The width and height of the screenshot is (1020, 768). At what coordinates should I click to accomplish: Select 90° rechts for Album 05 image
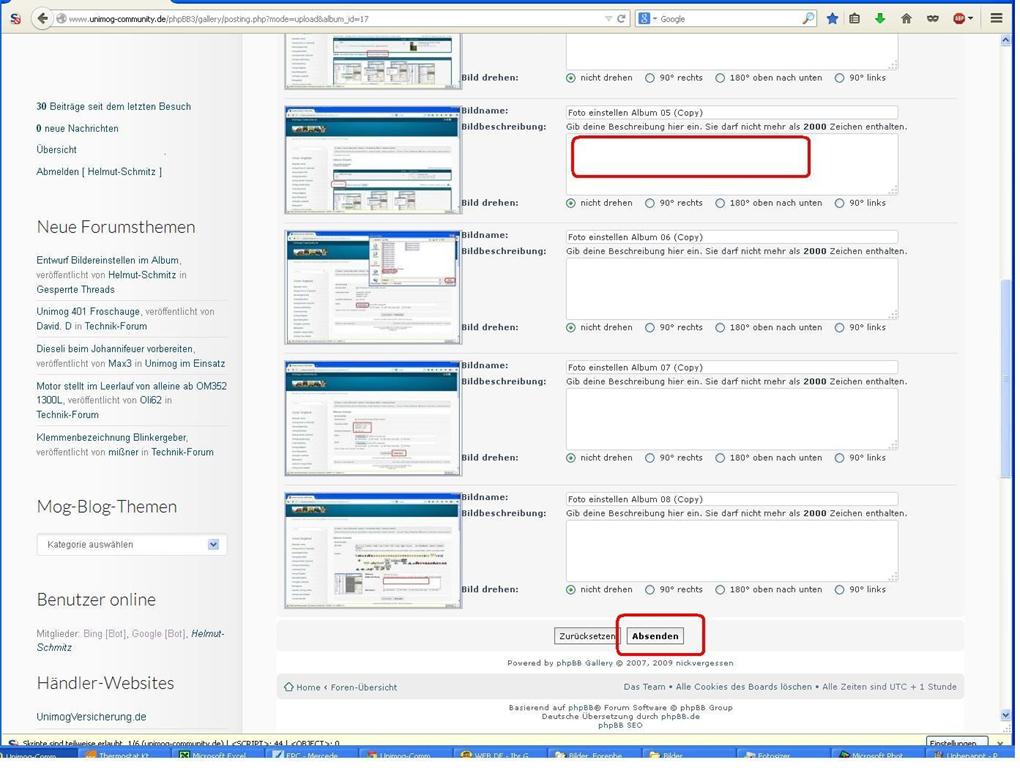[650, 203]
